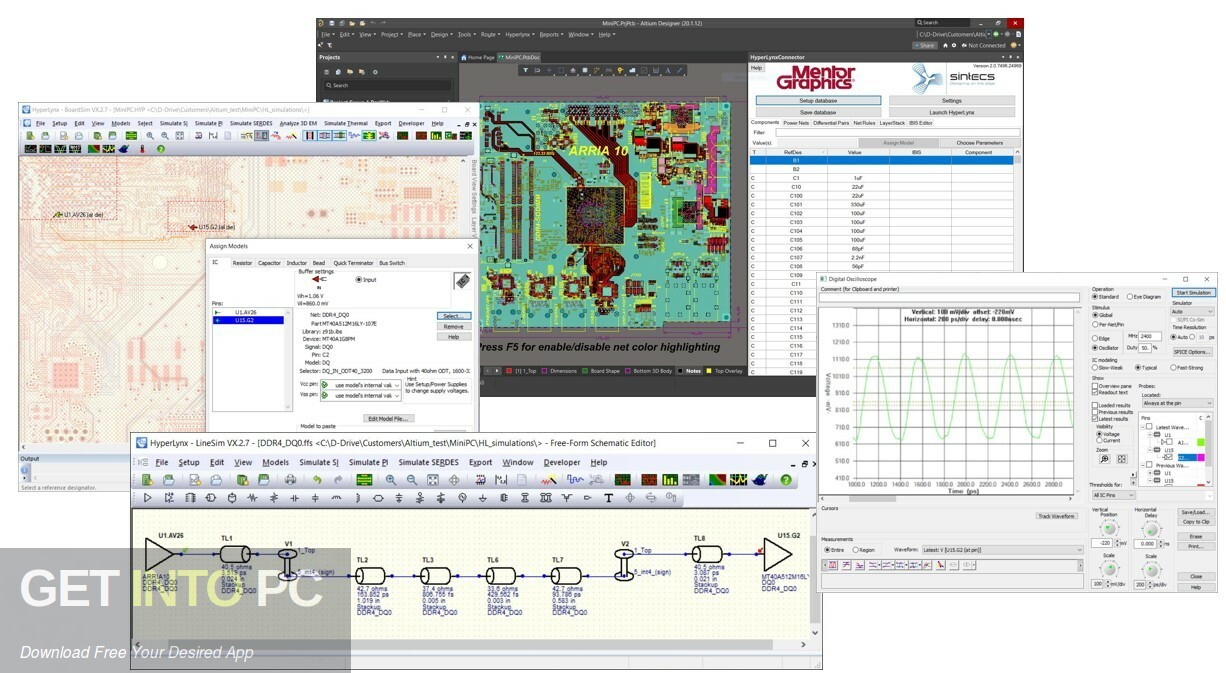Select the U15.G2 receiver triangle in schematic
The image size is (1226, 673).
coord(776,552)
